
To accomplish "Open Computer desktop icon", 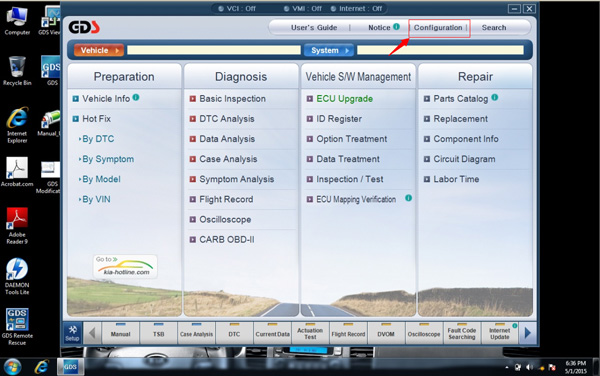I will pos(17,21).
